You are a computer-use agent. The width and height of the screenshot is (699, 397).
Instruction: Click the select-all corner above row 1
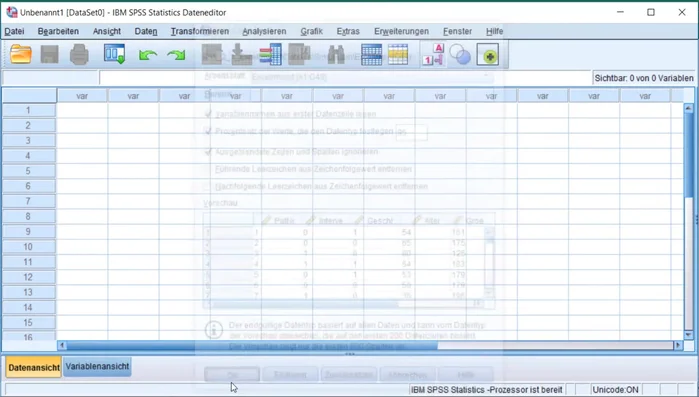point(29,95)
